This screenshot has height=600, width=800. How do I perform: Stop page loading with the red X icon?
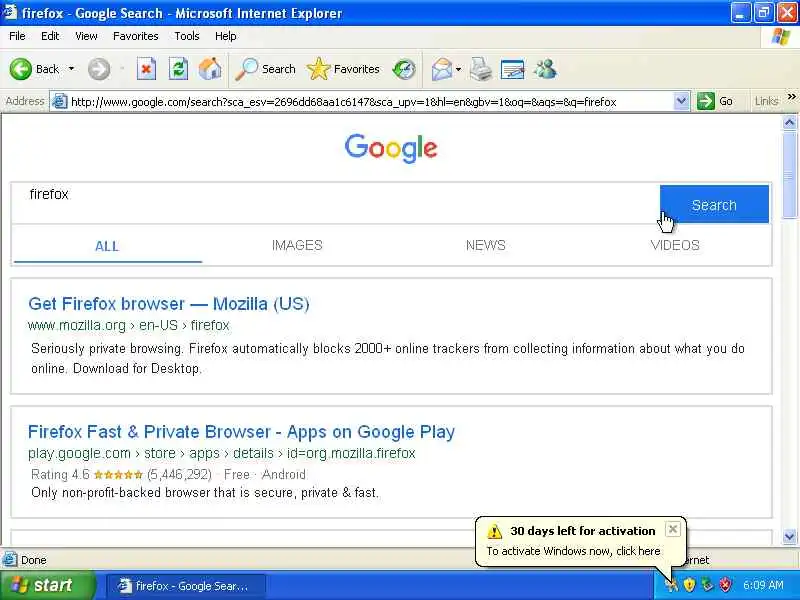pos(146,69)
